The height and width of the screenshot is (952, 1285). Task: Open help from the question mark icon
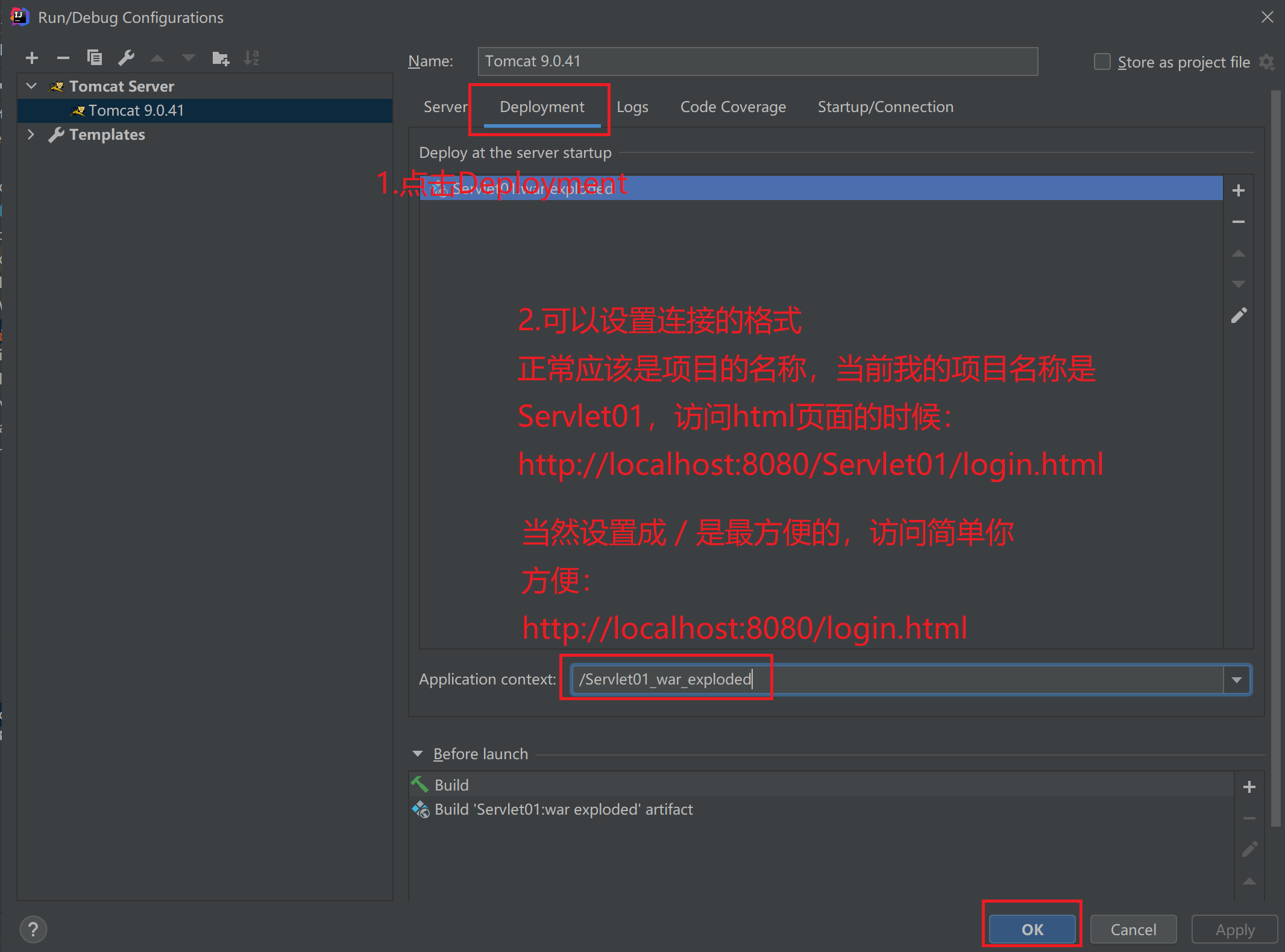[x=33, y=929]
